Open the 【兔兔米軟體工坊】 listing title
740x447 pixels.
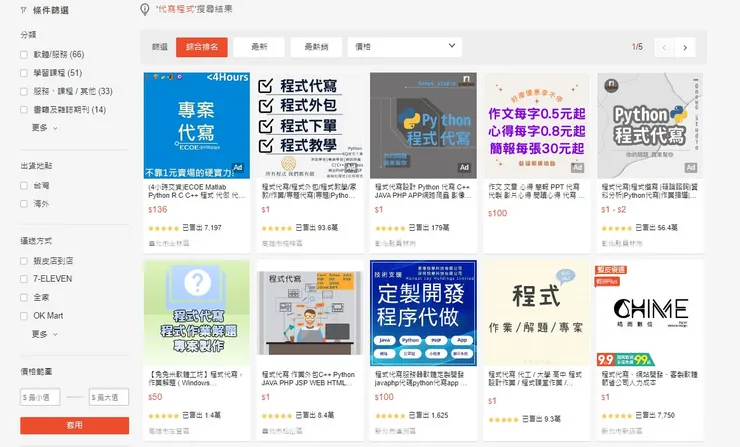196,379
